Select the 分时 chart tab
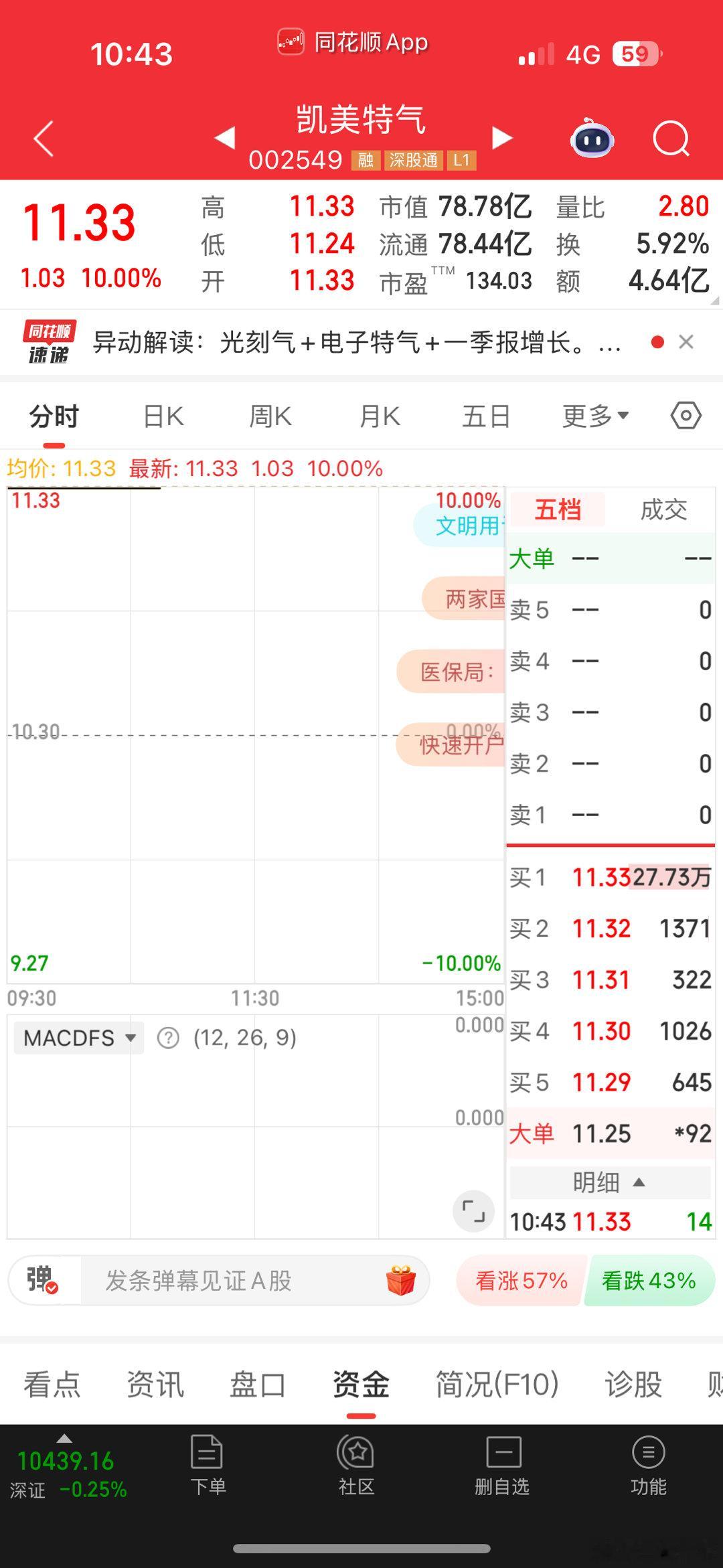Screen dimensions: 723x1568 click(54, 416)
